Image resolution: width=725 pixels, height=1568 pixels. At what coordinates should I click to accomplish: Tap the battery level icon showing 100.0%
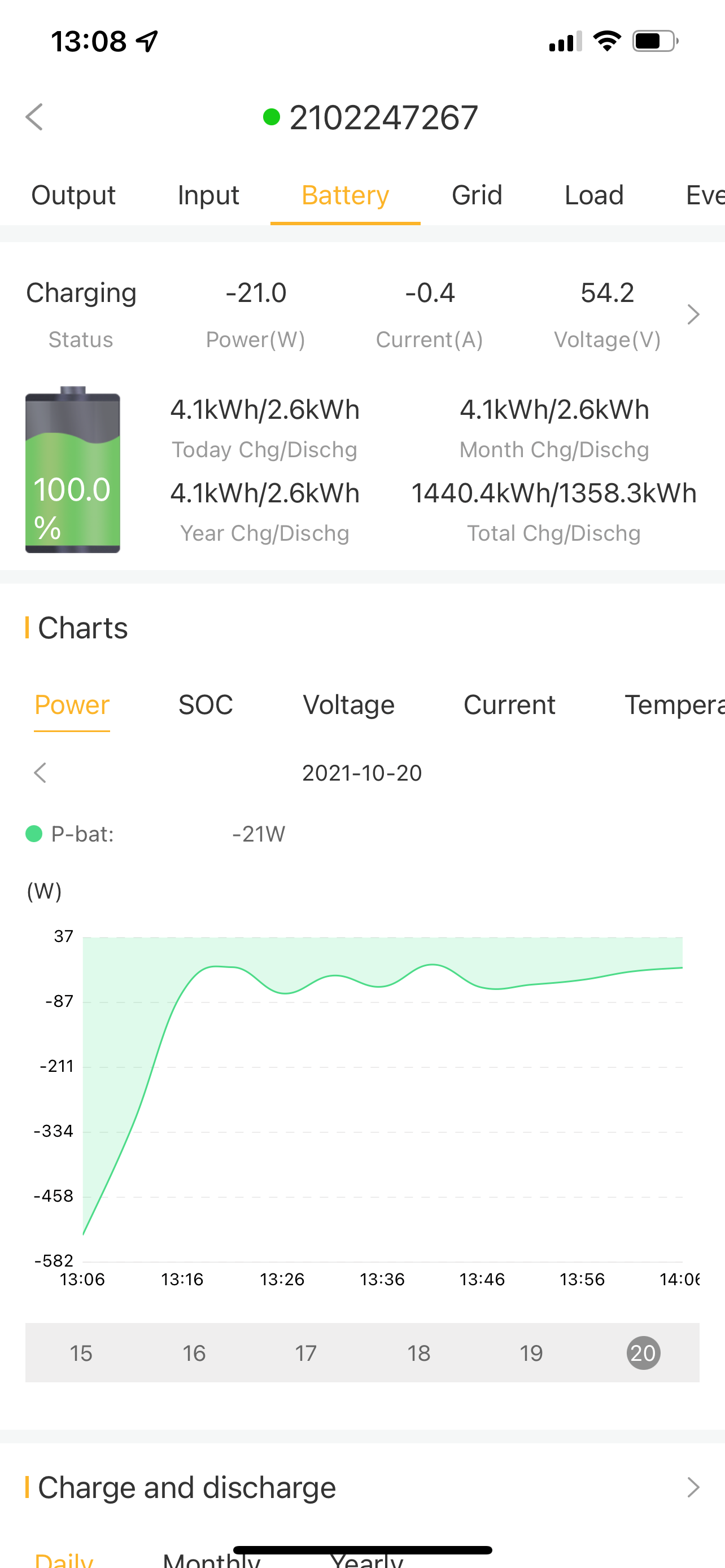coord(72,469)
